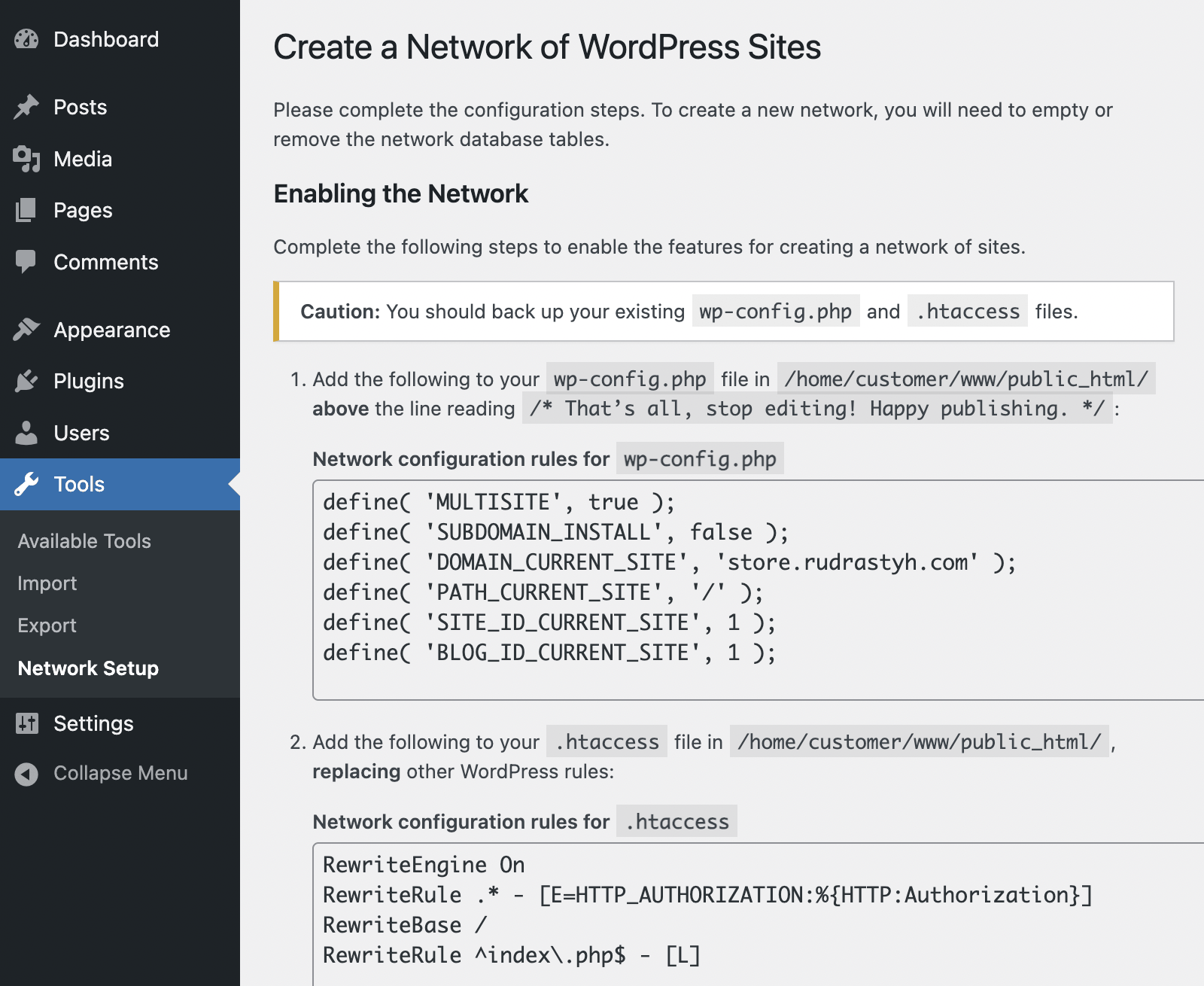Collapse the admin menu via Collapse Menu text
Image resolution: width=1204 pixels, height=986 pixels.
120,773
